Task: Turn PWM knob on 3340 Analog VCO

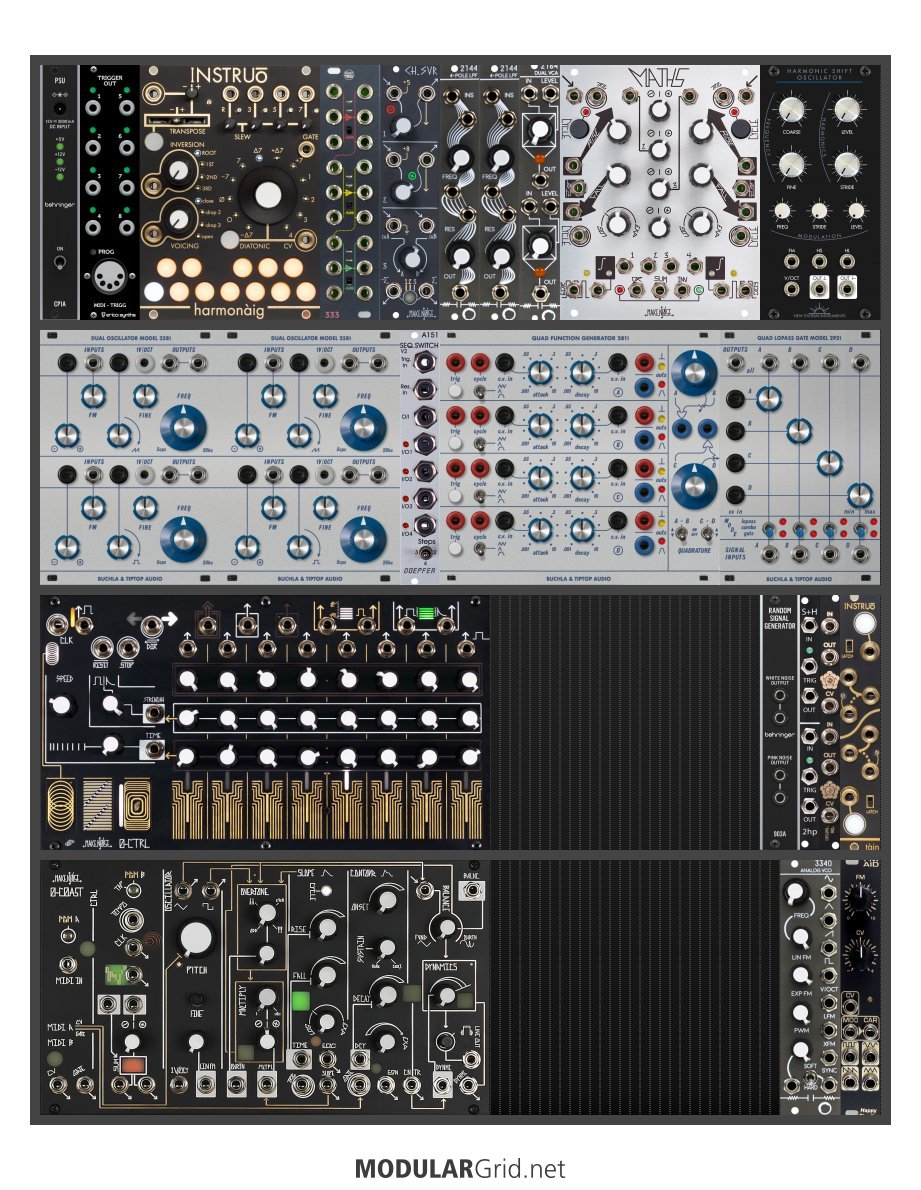Action: click(x=800, y=1012)
